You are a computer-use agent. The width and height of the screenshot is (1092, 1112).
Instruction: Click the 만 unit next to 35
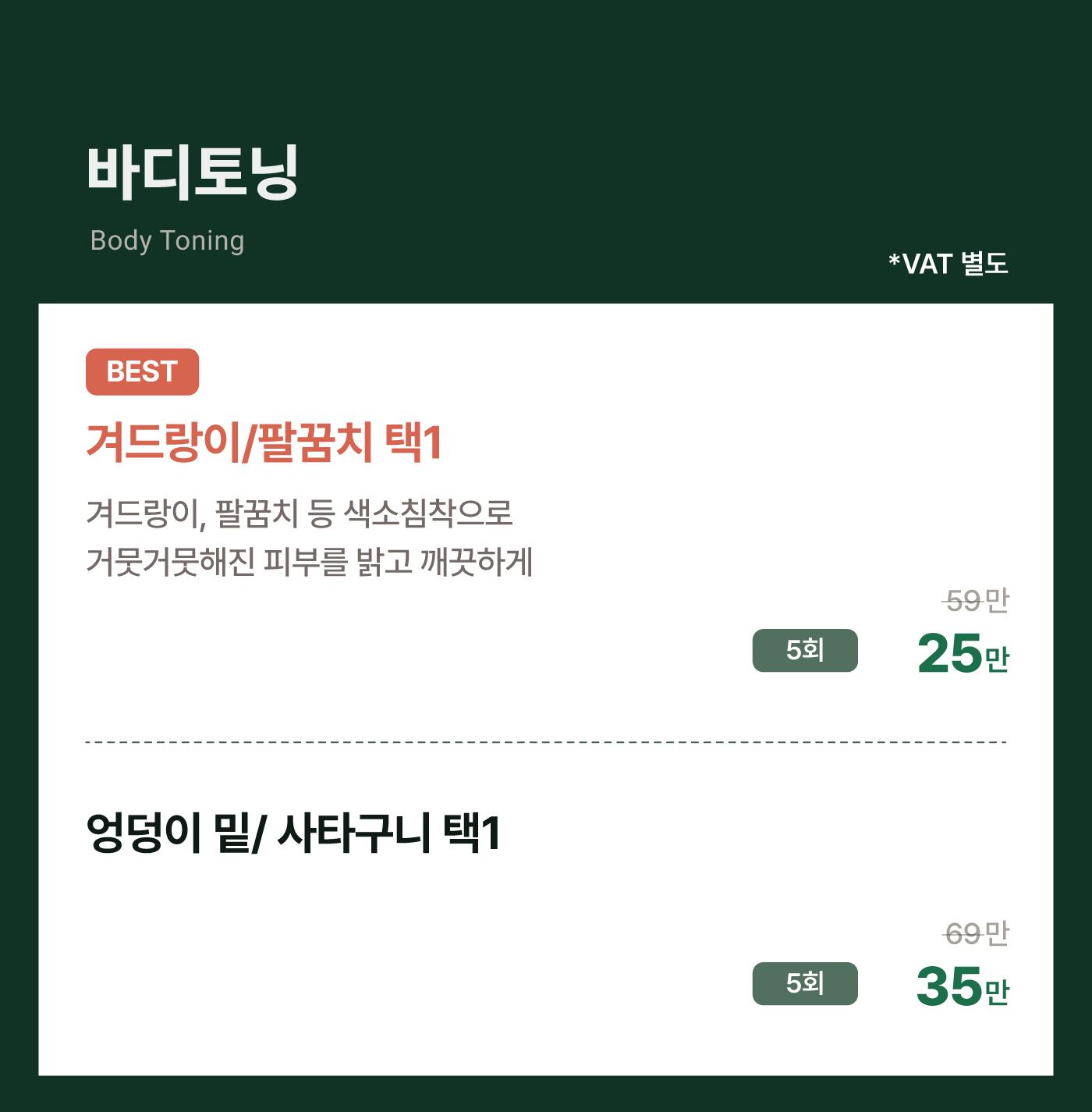(x=998, y=993)
